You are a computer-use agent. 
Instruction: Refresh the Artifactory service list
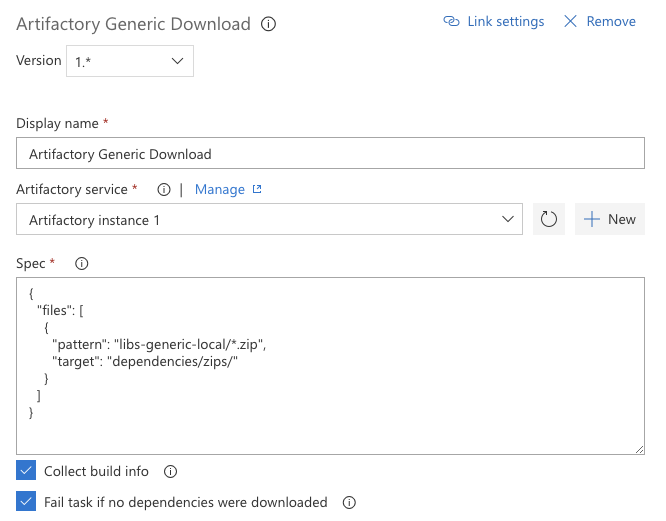548,219
